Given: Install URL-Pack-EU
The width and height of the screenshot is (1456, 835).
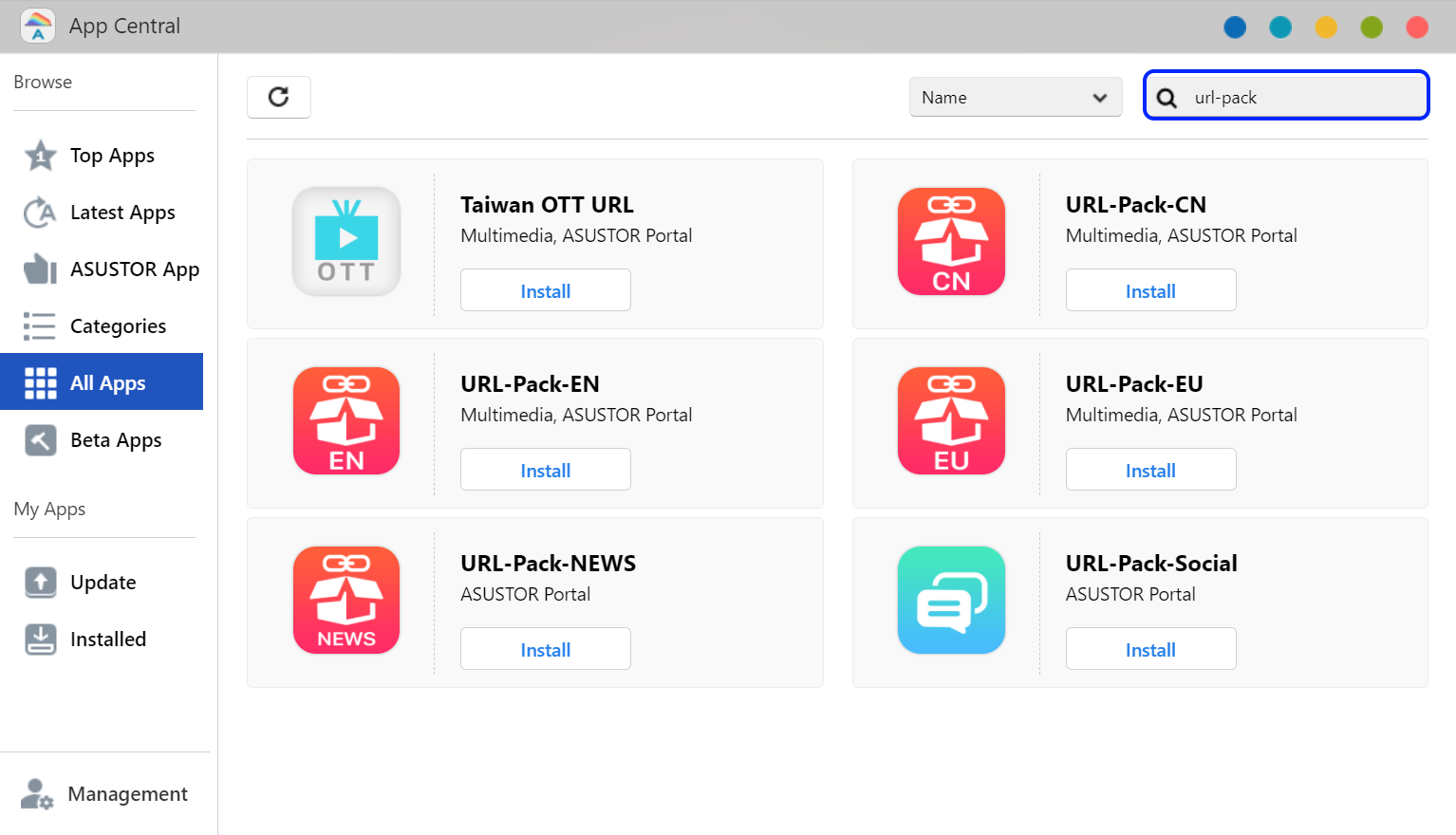Looking at the screenshot, I should tap(1150, 470).
